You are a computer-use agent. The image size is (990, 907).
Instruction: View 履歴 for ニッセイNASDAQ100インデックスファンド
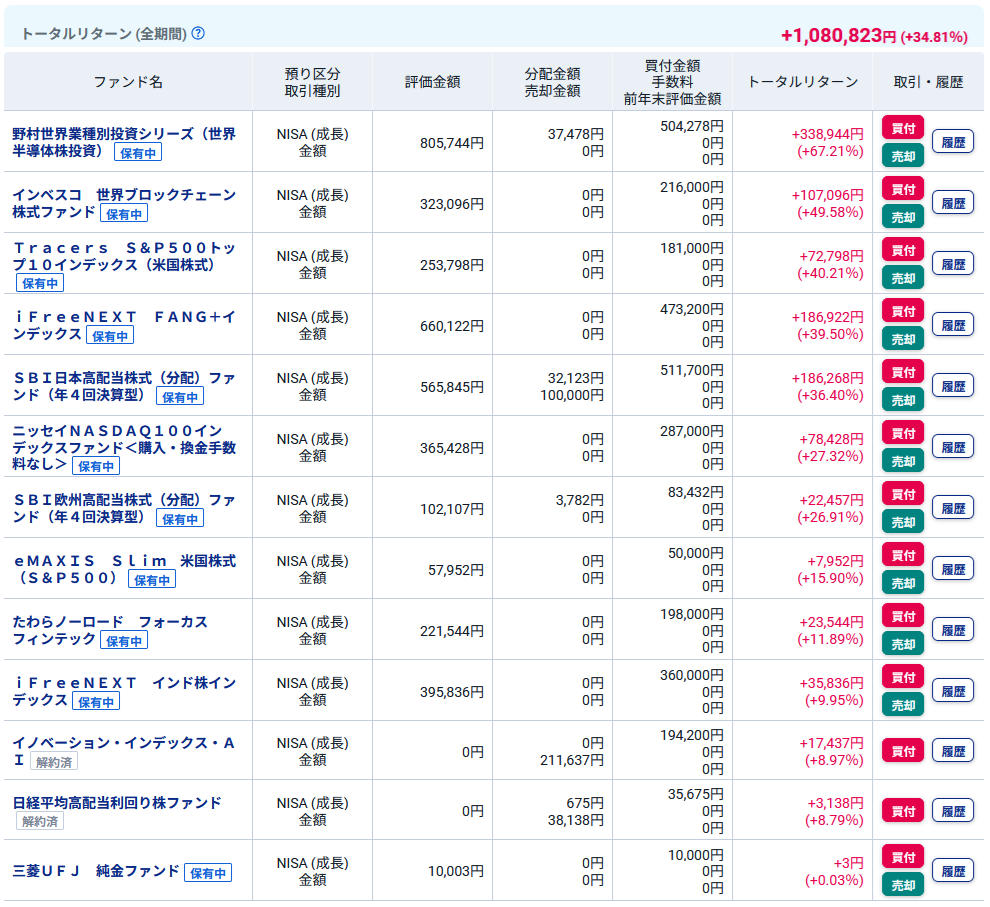tap(953, 448)
